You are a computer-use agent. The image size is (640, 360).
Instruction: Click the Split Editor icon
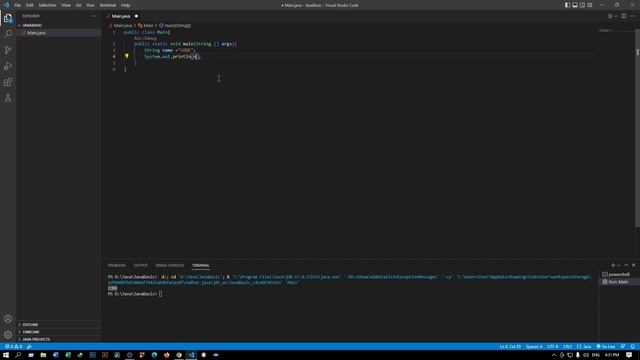point(624,16)
